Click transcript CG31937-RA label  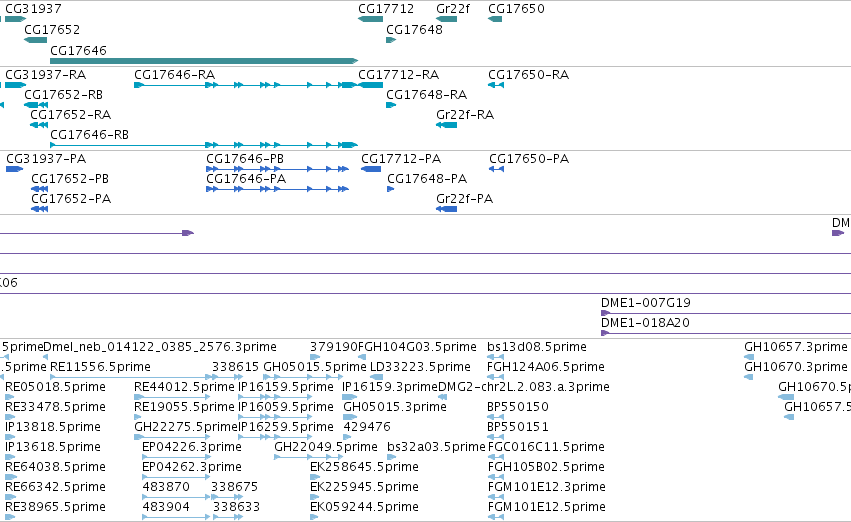(46, 74)
